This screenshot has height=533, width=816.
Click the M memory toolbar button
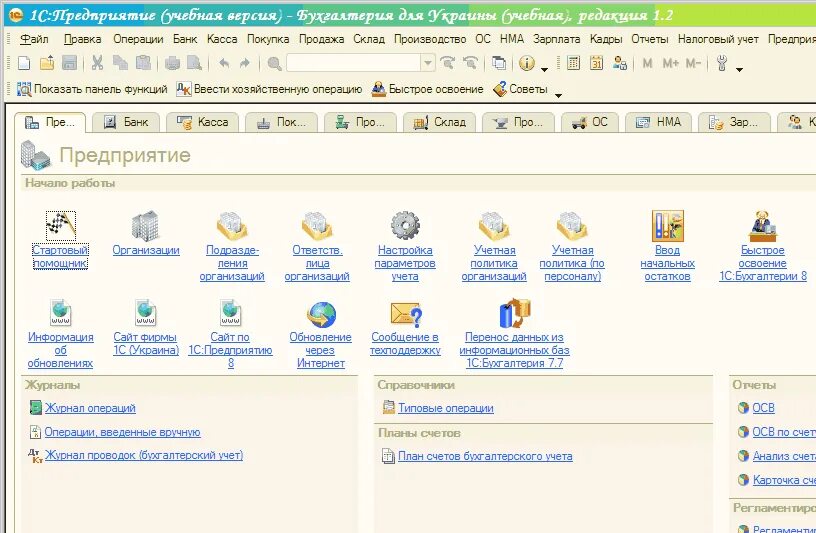click(647, 64)
